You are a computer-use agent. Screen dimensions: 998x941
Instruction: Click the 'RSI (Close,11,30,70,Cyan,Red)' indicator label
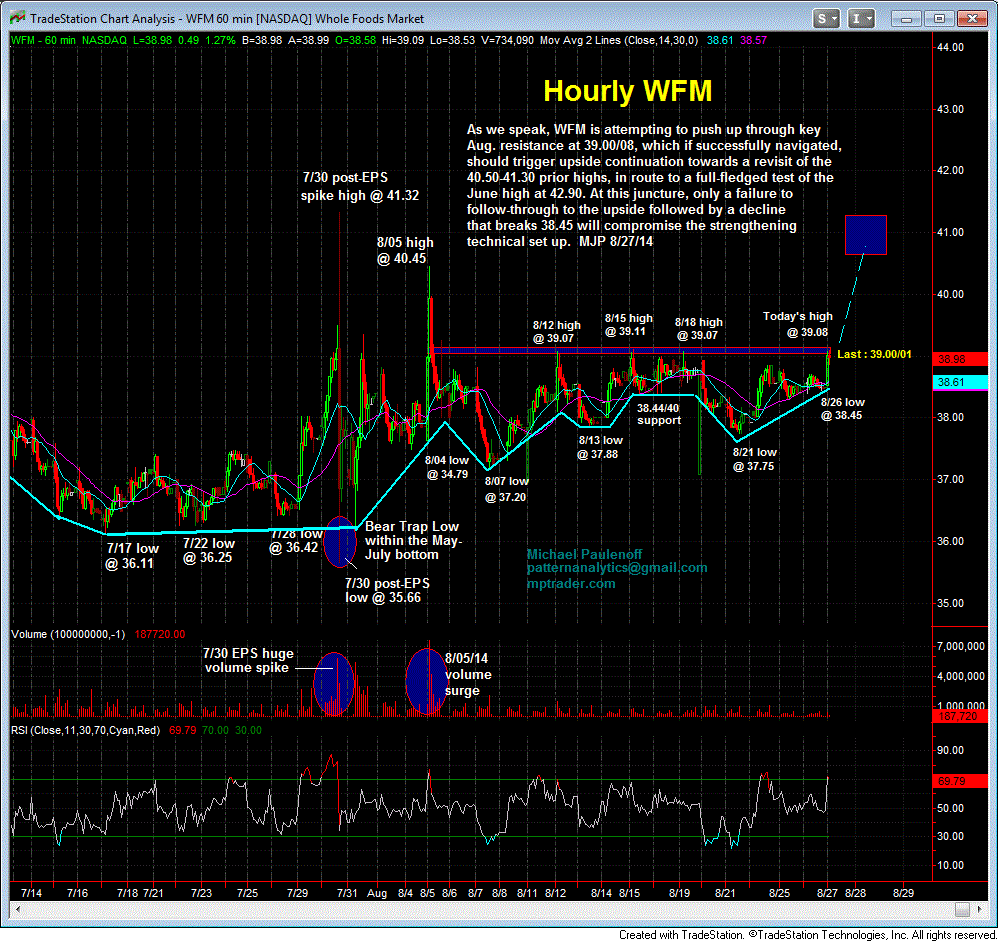(x=85, y=730)
